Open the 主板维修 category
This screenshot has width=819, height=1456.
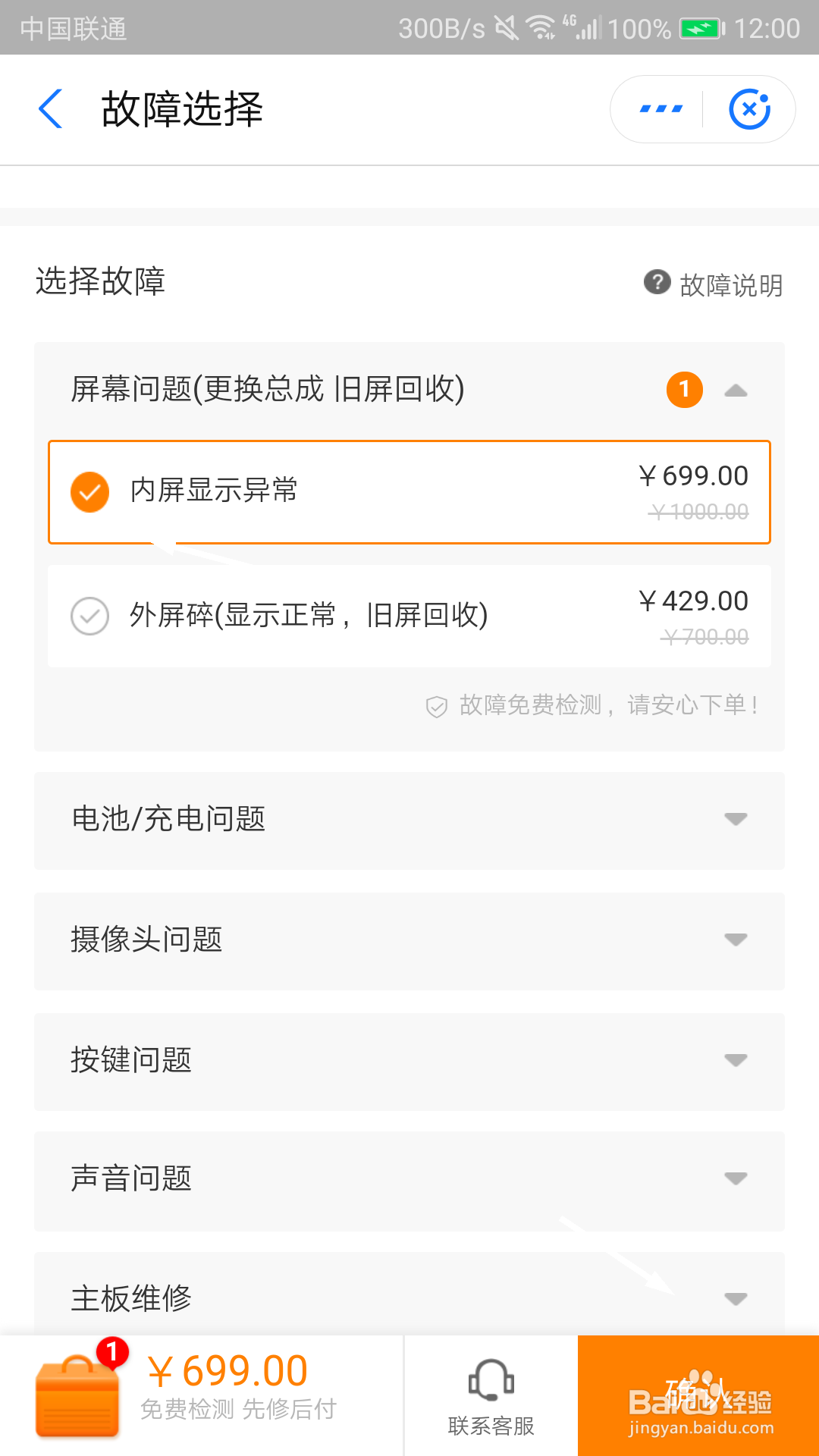coord(409,1295)
